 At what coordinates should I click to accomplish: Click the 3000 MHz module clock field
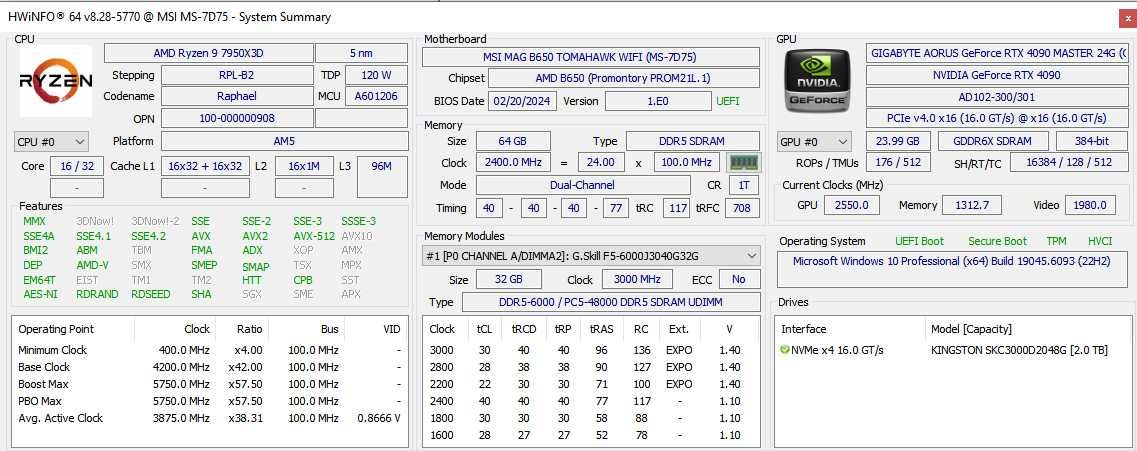coord(635,279)
